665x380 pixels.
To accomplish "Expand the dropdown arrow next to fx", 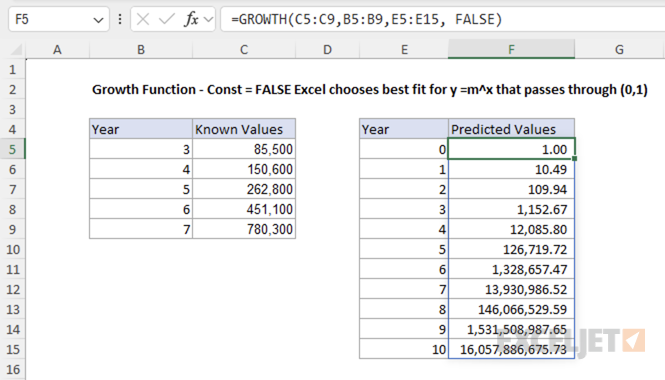I will pyautogui.click(x=208, y=20).
